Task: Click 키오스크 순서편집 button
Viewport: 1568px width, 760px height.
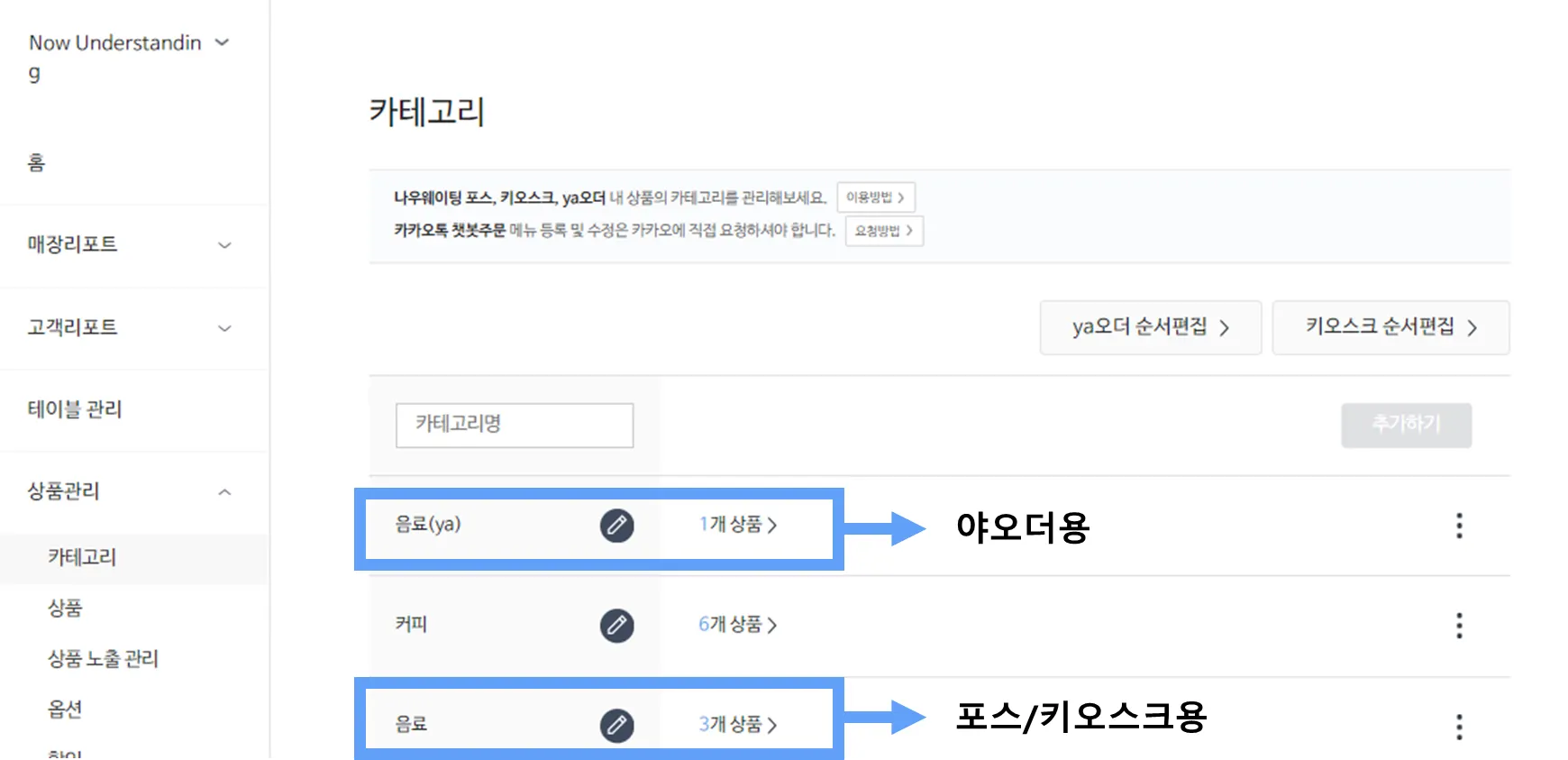Action: click(1390, 327)
